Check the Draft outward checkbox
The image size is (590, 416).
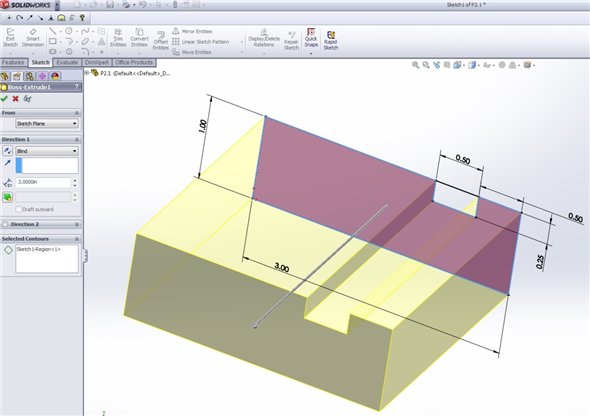[18, 209]
